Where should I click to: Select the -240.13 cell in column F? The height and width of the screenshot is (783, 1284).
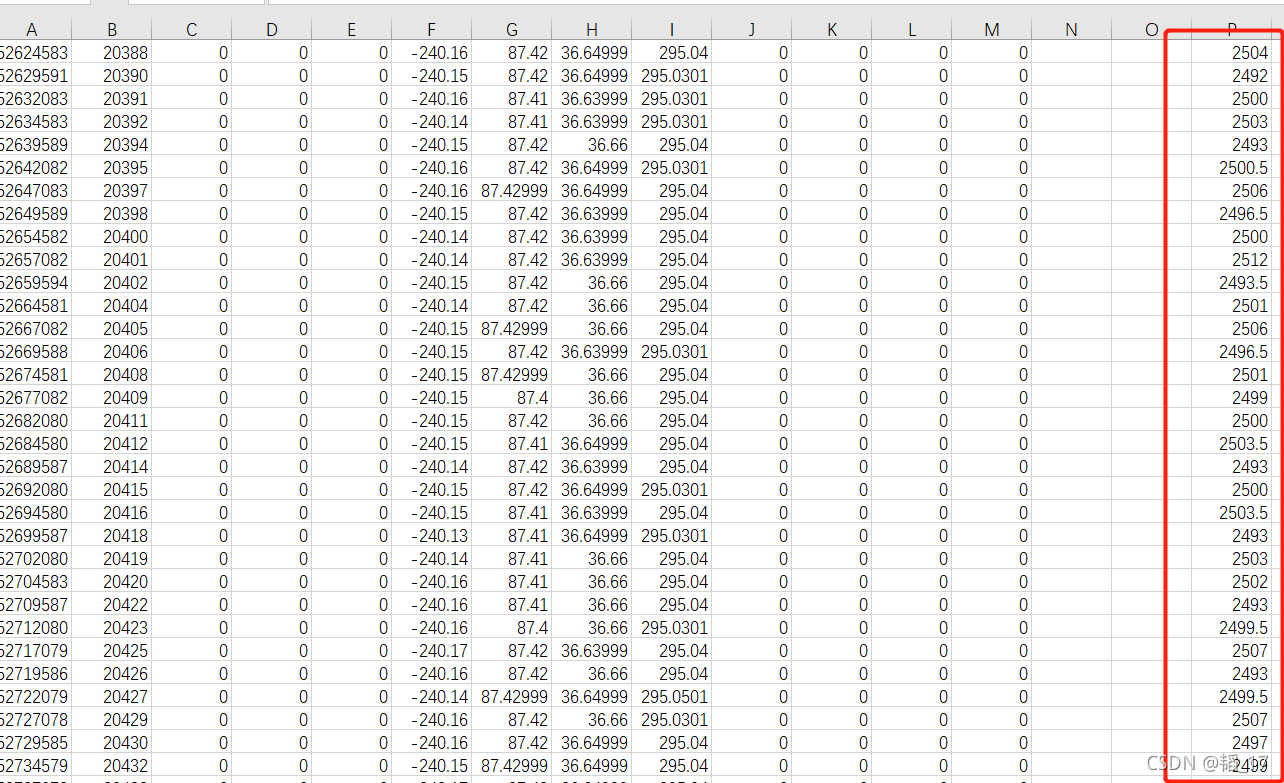[x=431, y=535]
